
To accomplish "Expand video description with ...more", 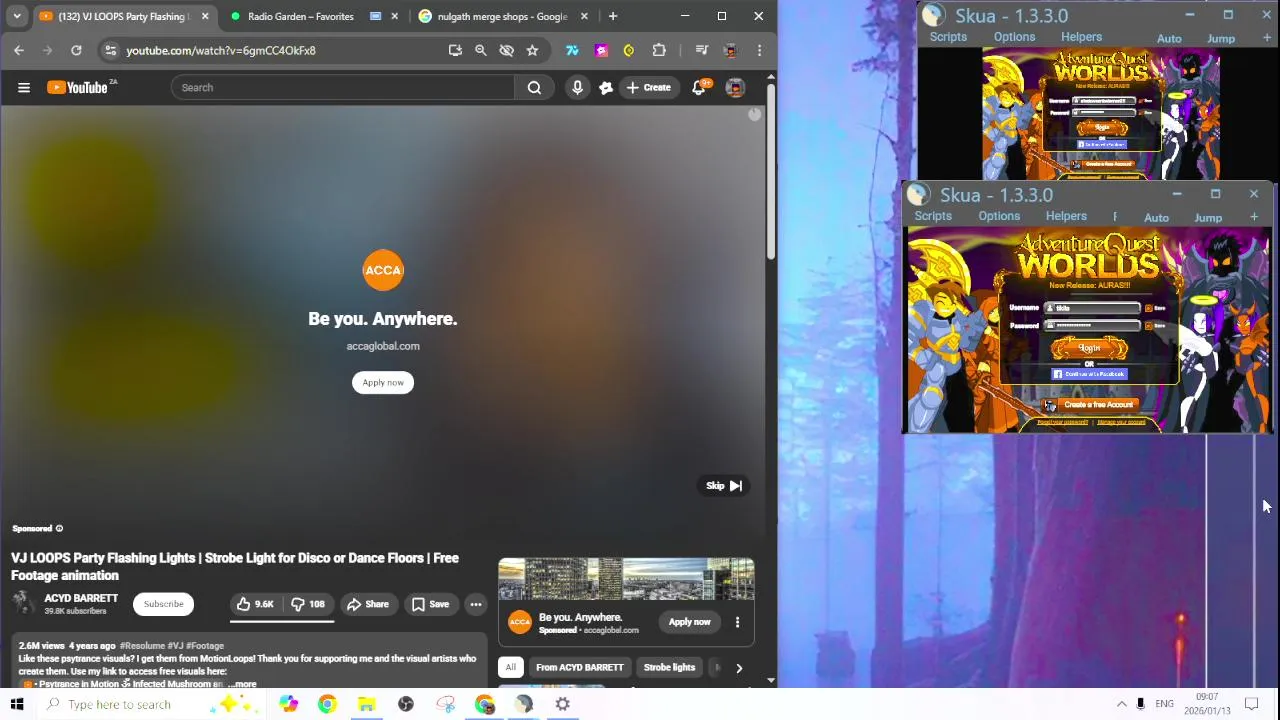I will [x=242, y=685].
